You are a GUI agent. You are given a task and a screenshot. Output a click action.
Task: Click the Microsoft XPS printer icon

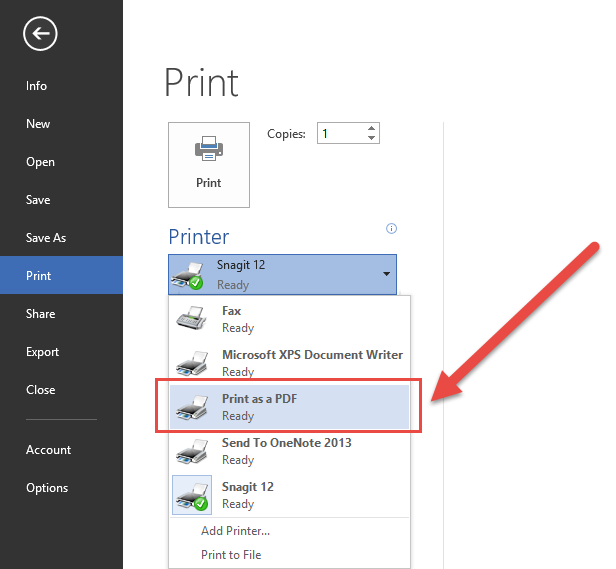[192, 363]
